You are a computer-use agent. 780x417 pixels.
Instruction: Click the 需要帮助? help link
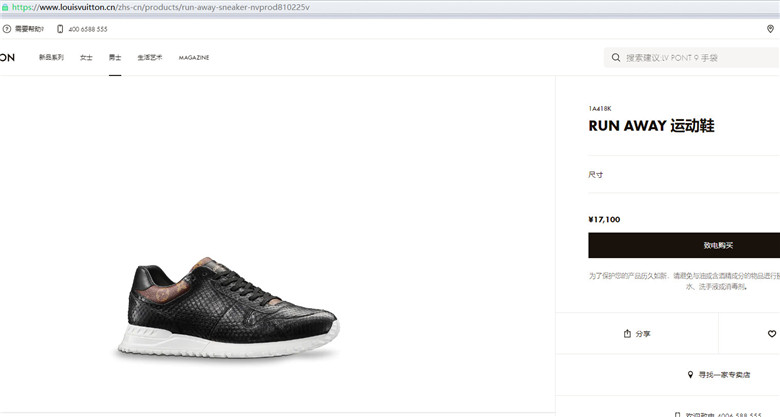29,29
